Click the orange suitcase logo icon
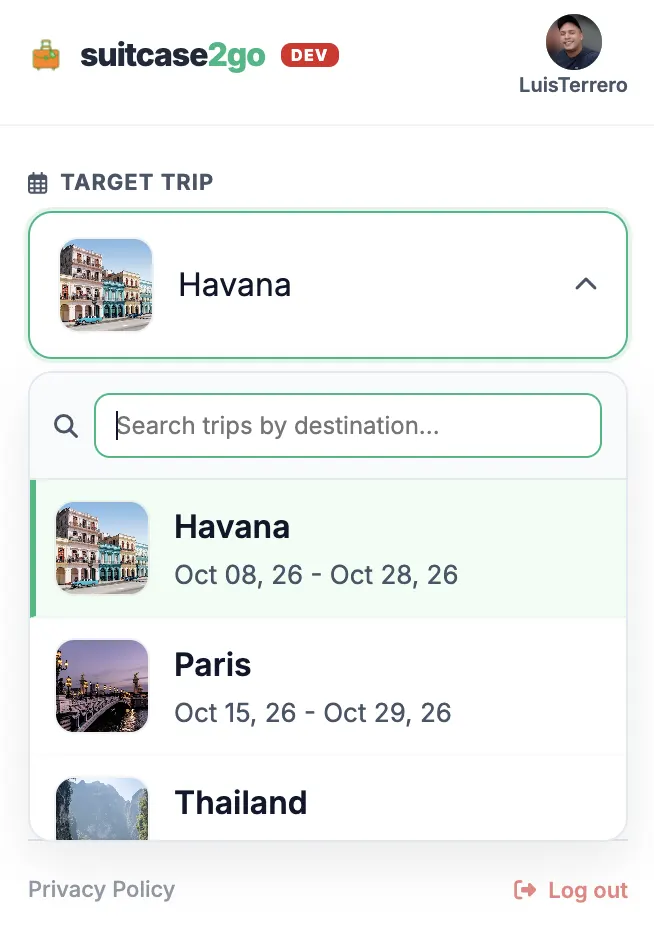The image size is (654, 930). coord(46,55)
